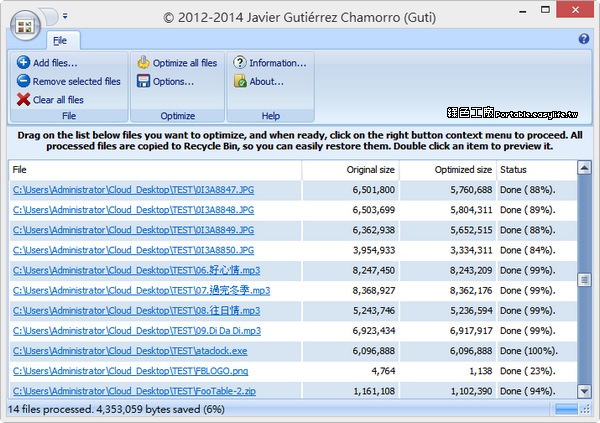Click optimized size 5,236,594
Viewport: 600px width, 423px height.
point(471,310)
